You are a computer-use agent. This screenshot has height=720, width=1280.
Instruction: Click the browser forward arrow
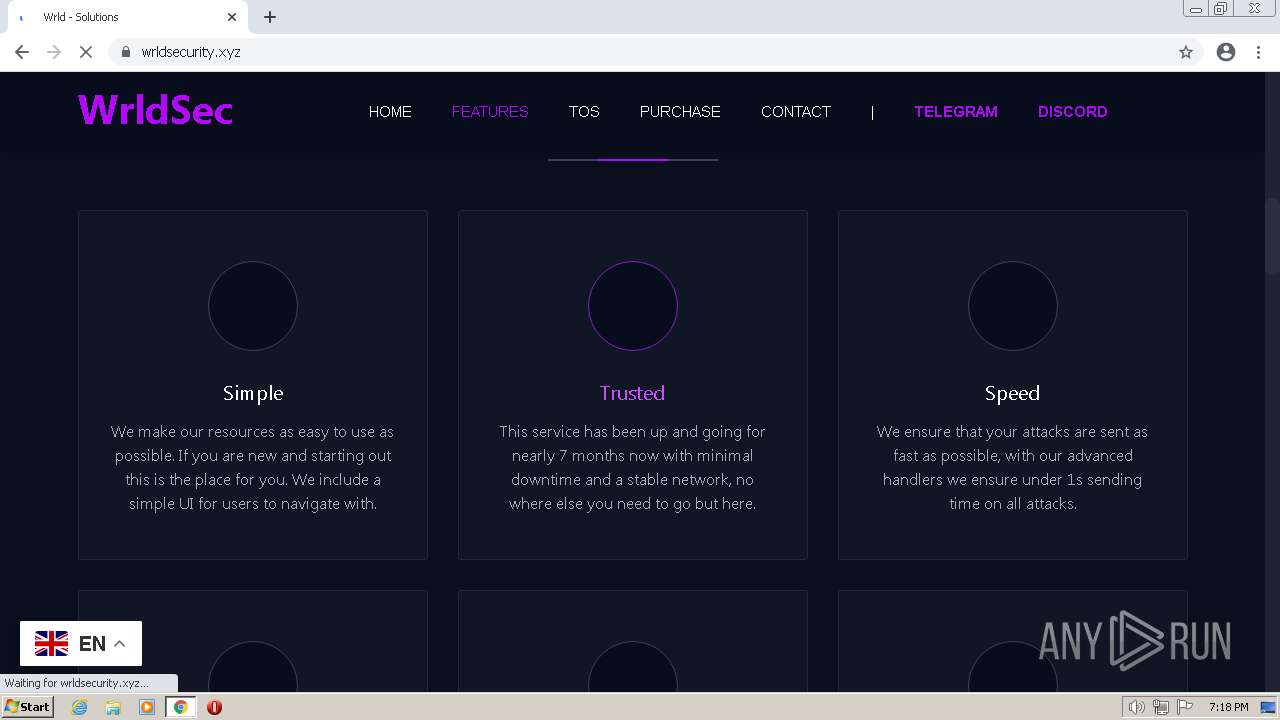(54, 52)
